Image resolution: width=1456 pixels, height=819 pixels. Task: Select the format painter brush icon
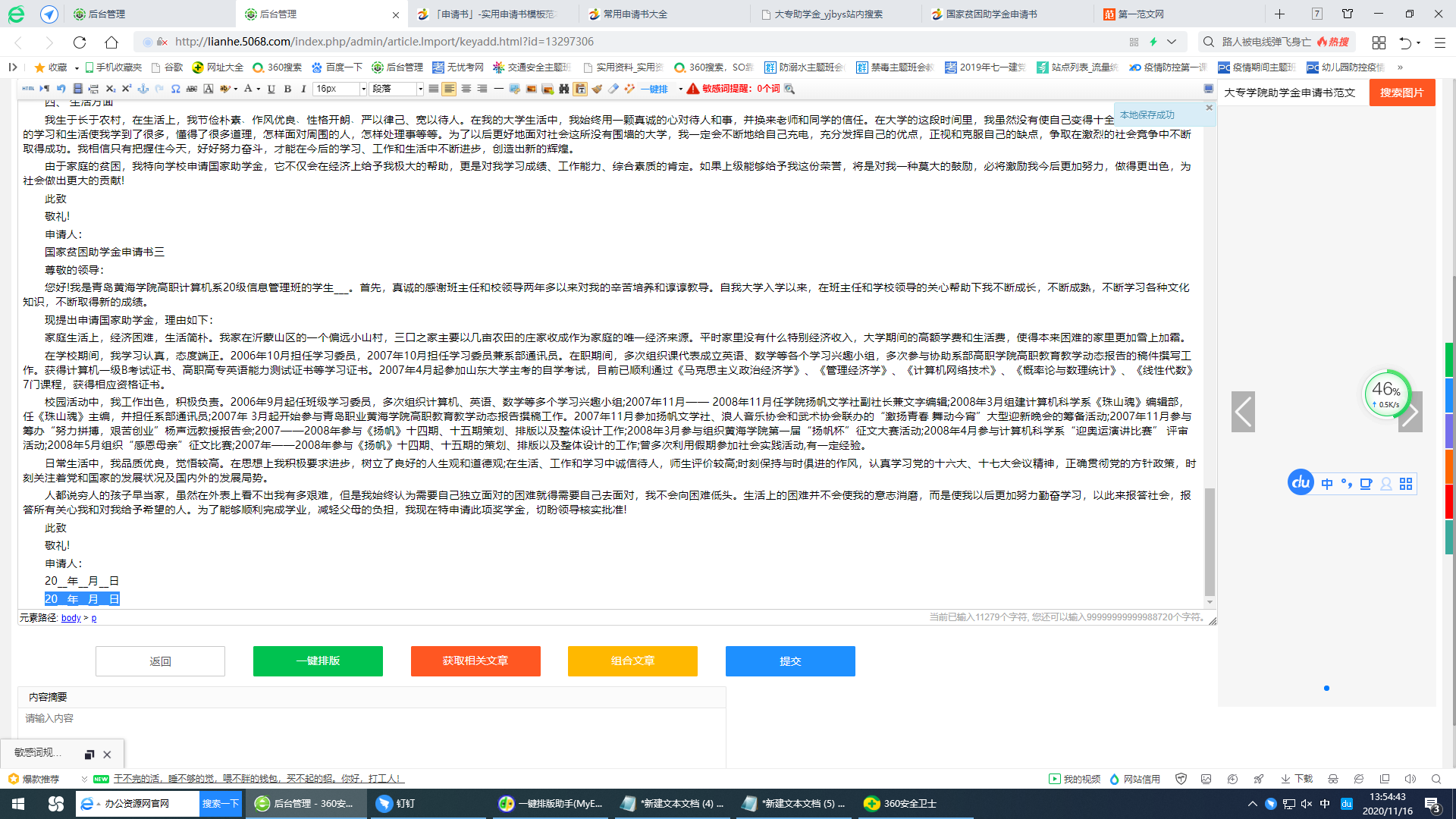point(596,89)
